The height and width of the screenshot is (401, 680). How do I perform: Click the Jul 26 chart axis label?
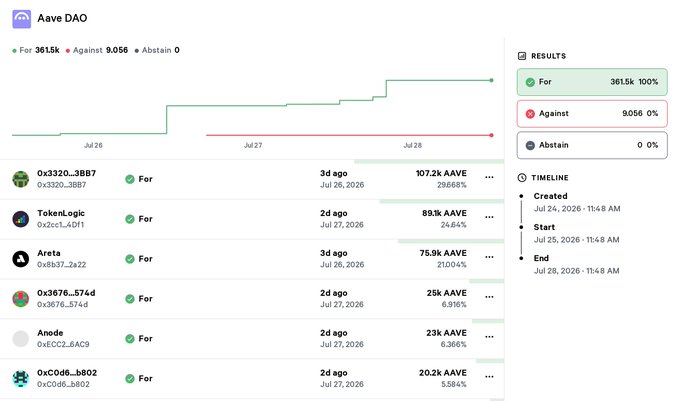pos(93,145)
